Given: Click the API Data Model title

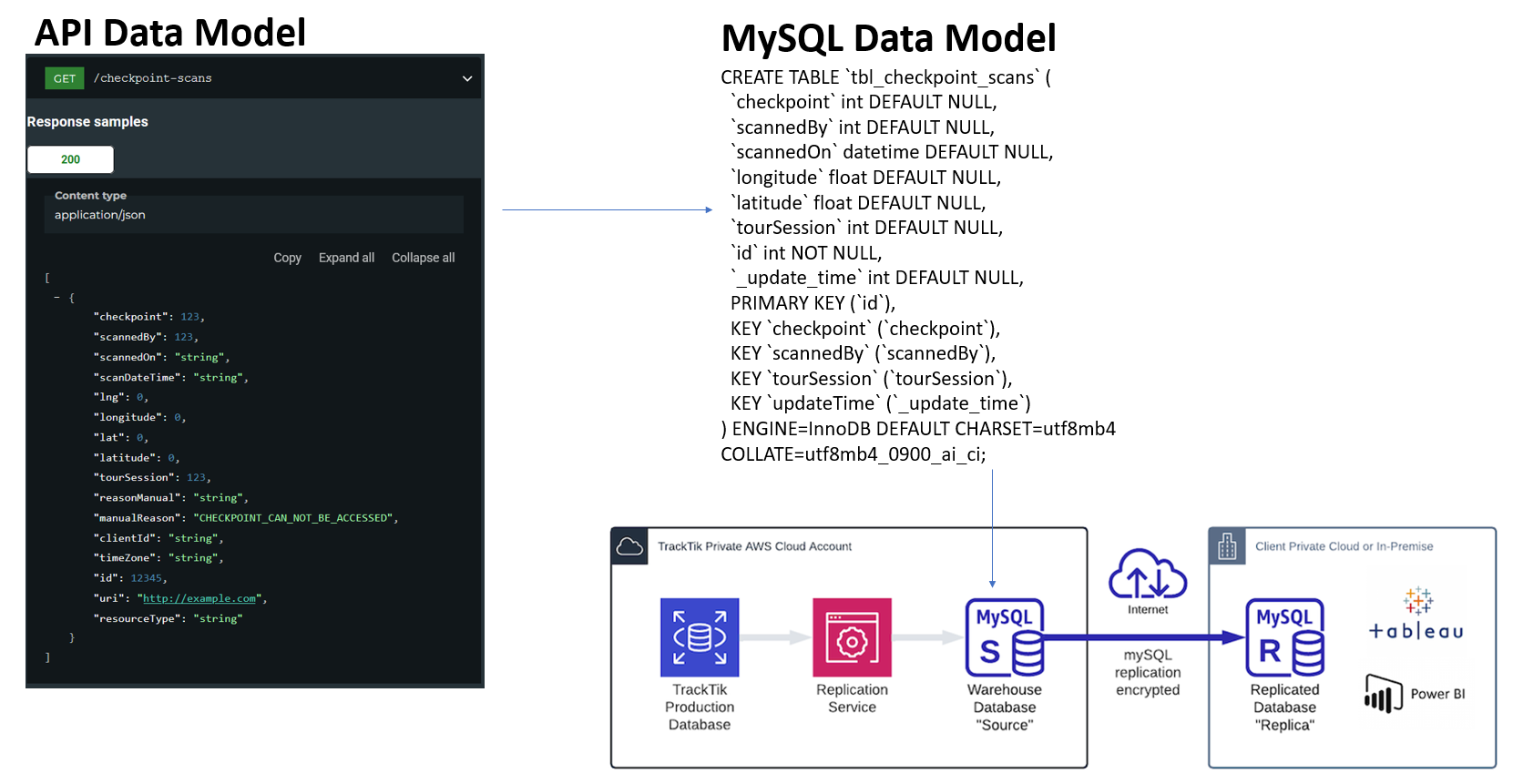Looking at the screenshot, I should (170, 33).
